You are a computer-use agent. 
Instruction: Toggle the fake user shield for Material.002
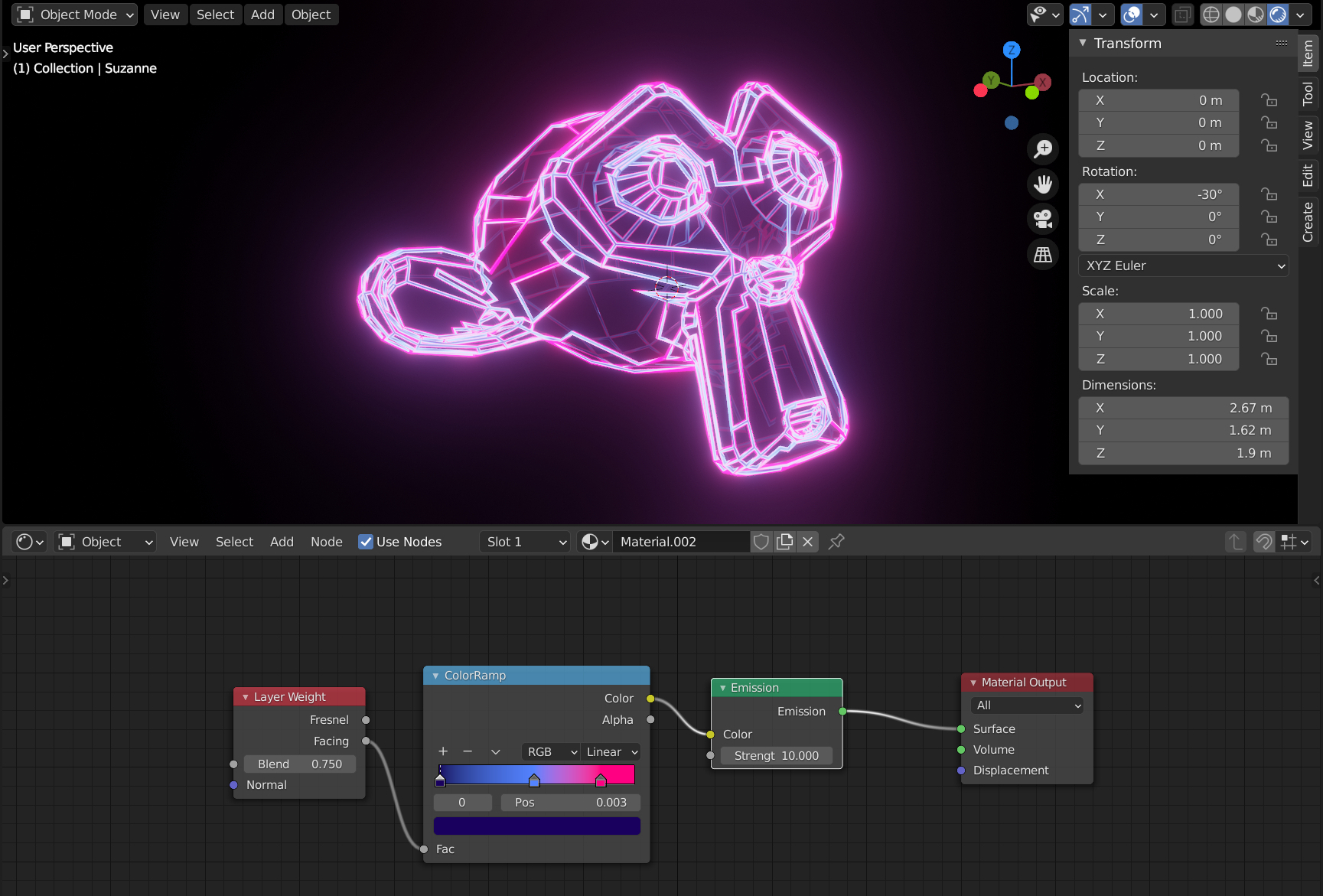pos(761,542)
